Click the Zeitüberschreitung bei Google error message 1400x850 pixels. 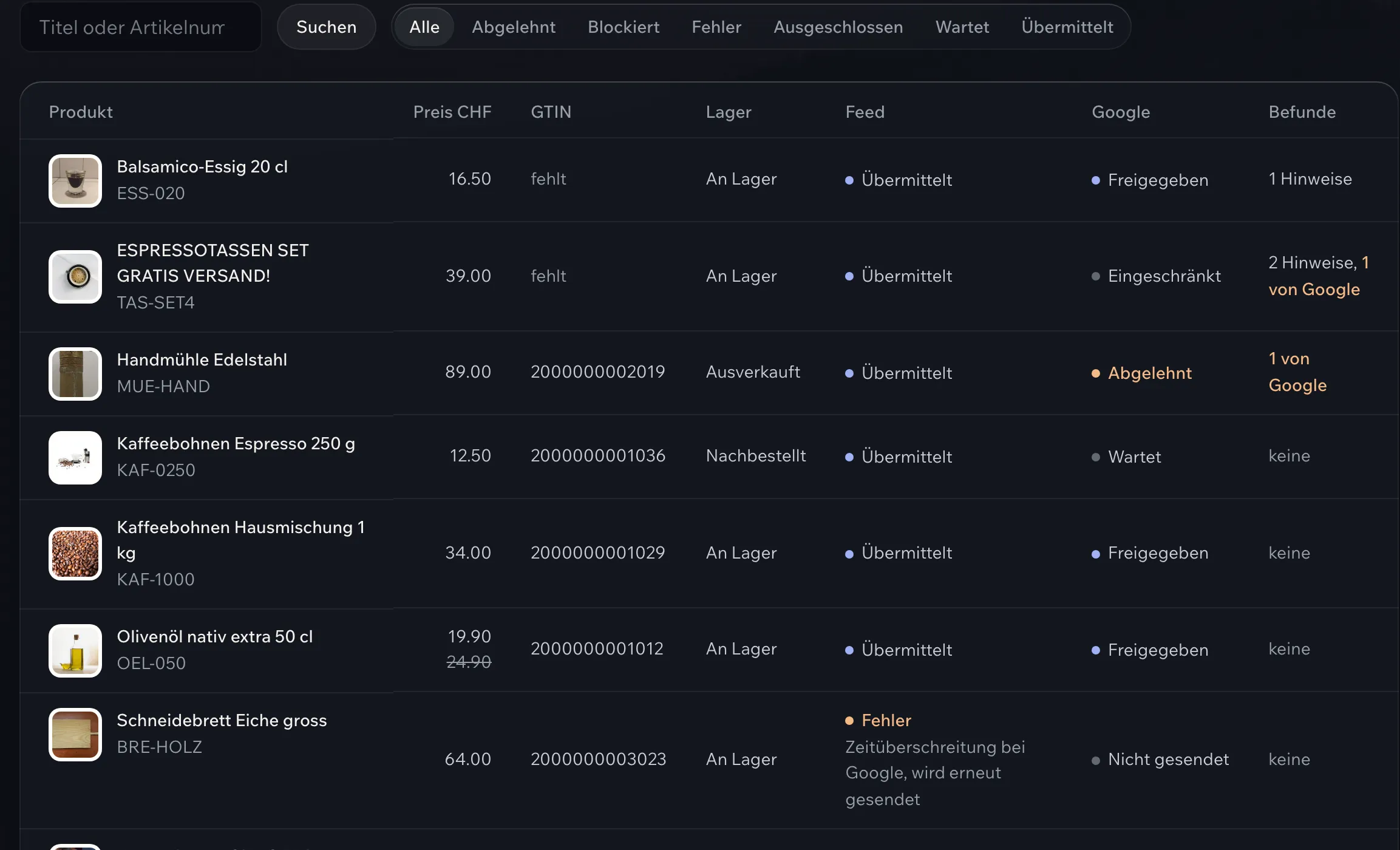pyautogui.click(x=935, y=773)
